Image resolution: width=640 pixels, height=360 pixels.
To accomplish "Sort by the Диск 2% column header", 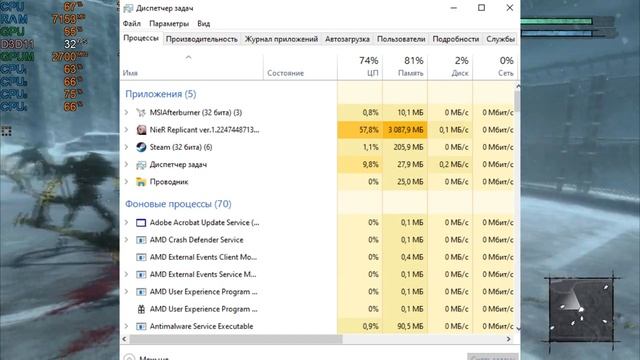I will 450,67.
